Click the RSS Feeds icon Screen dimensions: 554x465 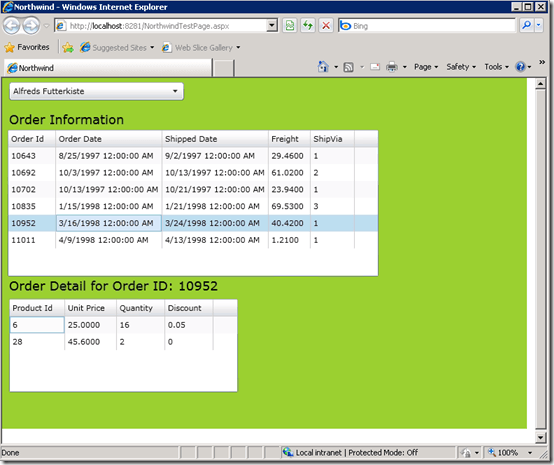click(348, 67)
